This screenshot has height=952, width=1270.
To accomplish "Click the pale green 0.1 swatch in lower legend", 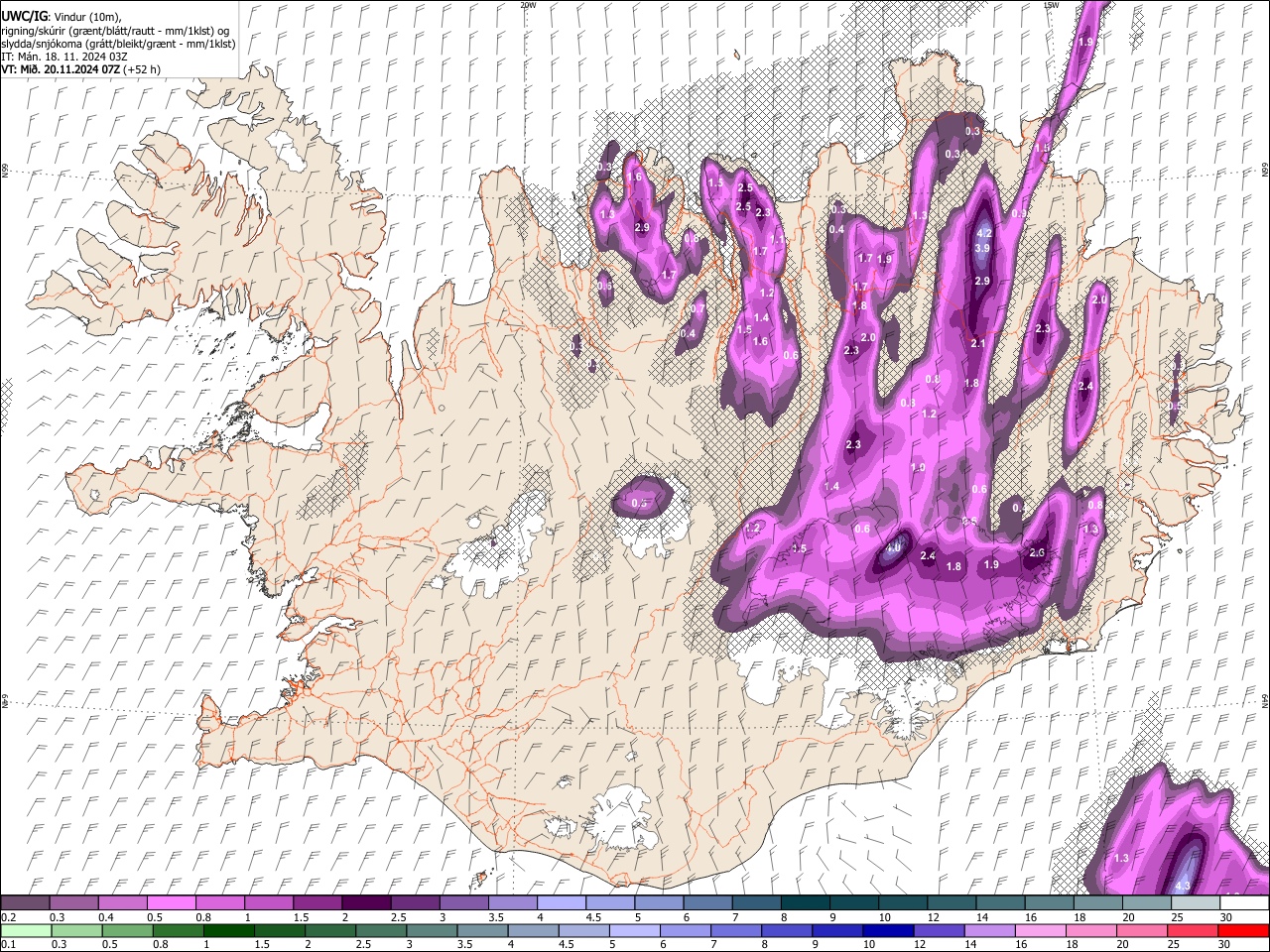I will click(x=26, y=930).
